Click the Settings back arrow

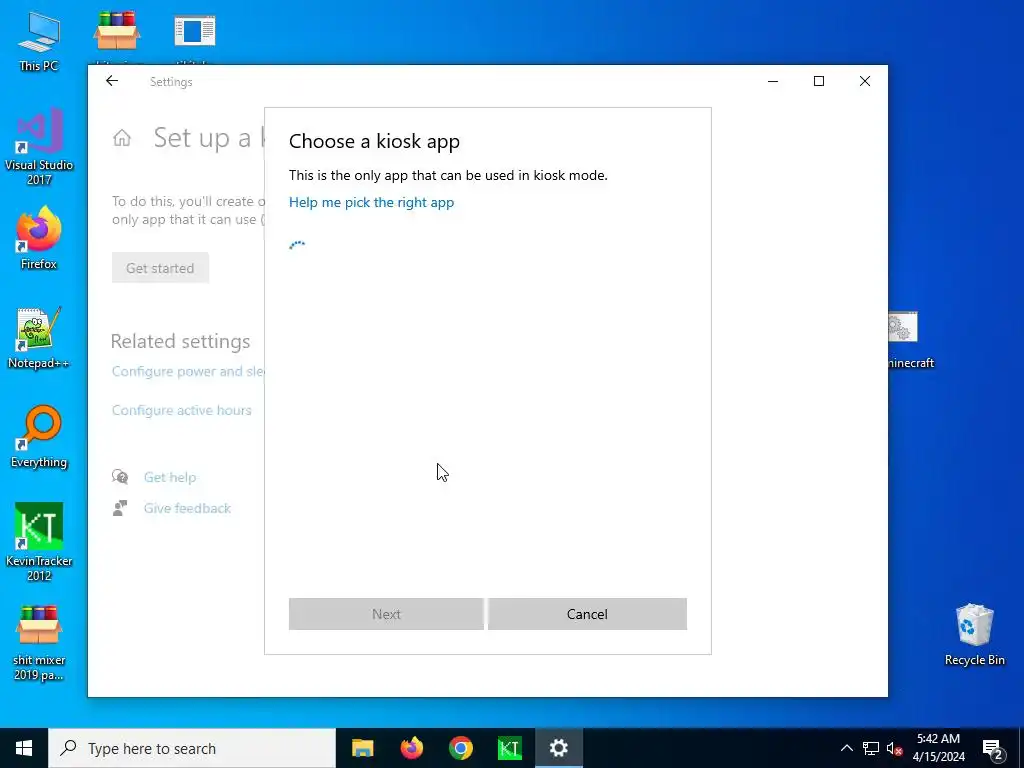tap(112, 81)
